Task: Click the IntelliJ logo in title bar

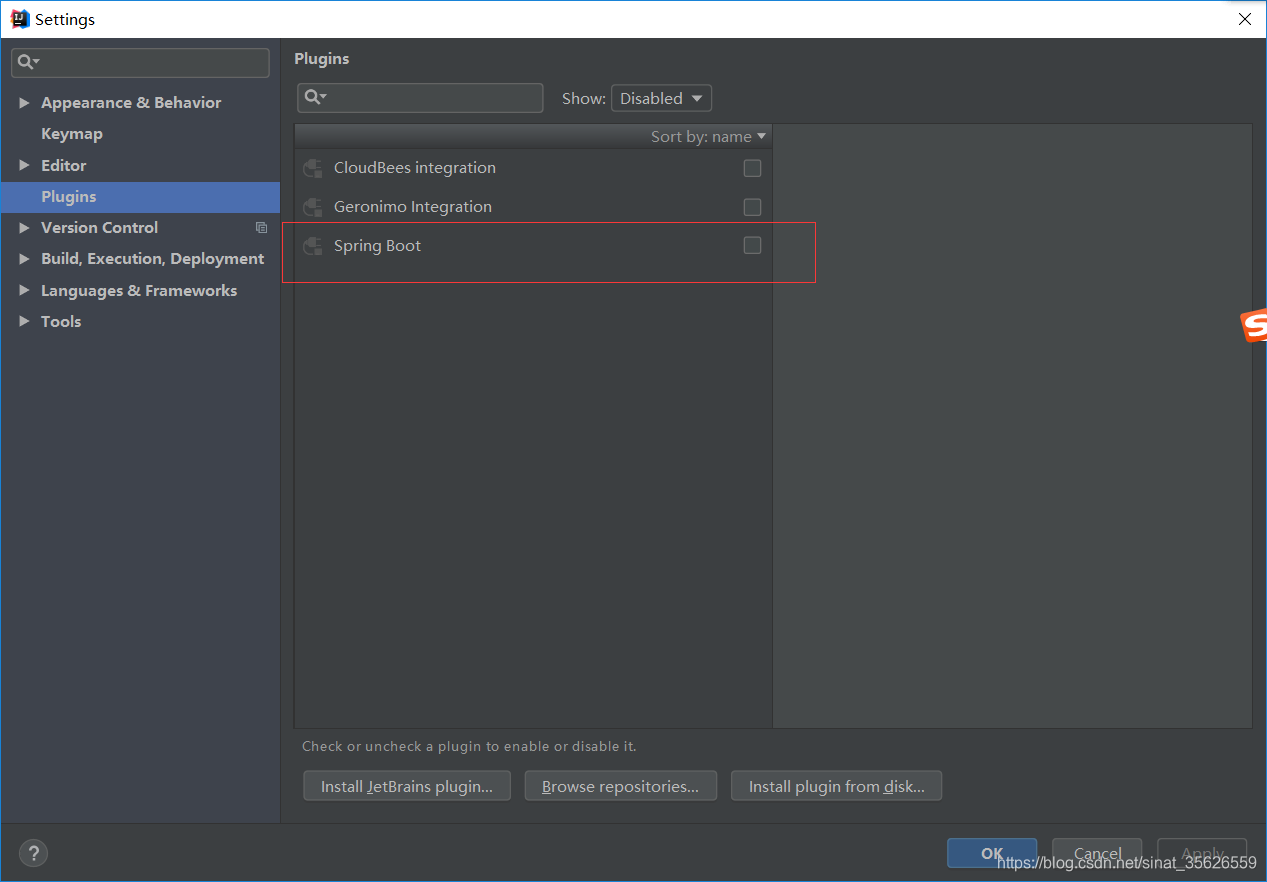Action: tap(19, 19)
